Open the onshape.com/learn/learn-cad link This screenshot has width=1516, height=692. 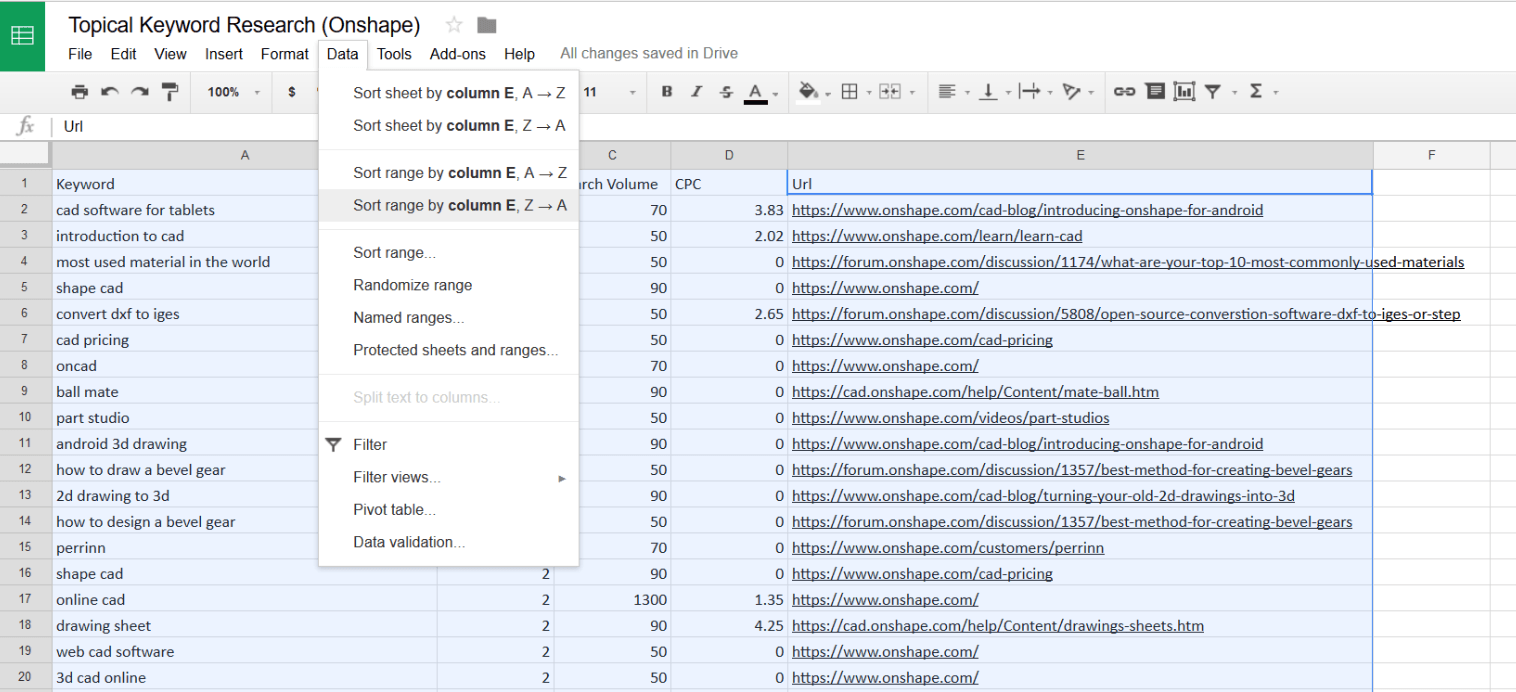[936, 236]
